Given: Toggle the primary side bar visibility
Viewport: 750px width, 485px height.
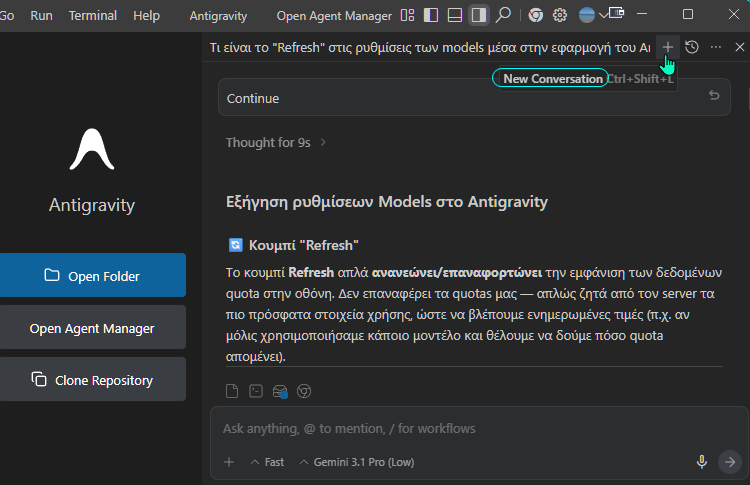Looking at the screenshot, I should [x=431, y=15].
